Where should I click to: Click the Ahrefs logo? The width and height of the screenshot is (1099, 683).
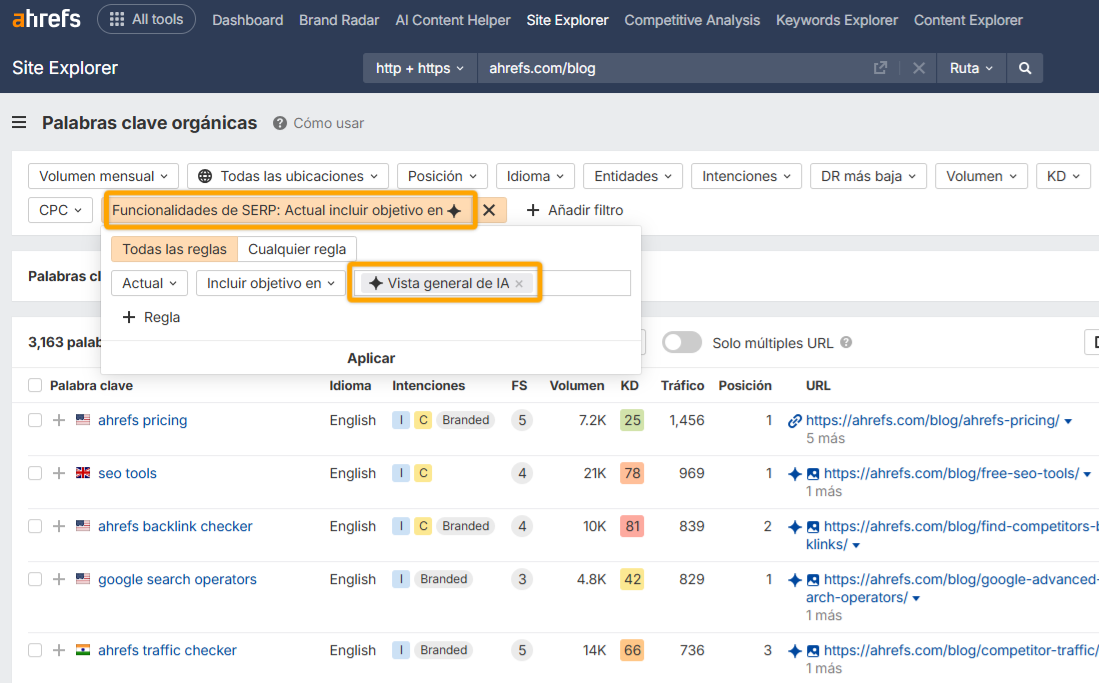click(x=46, y=19)
